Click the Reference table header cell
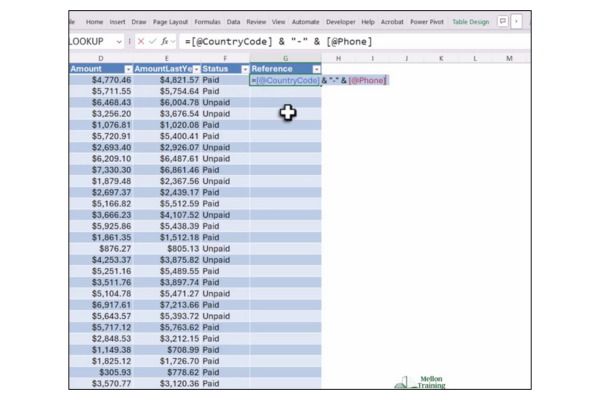Screen dimensions: 600x400 click(x=278, y=69)
